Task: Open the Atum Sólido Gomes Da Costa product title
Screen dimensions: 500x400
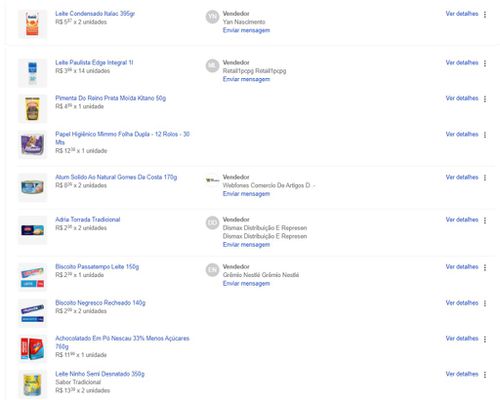Action: [116, 177]
